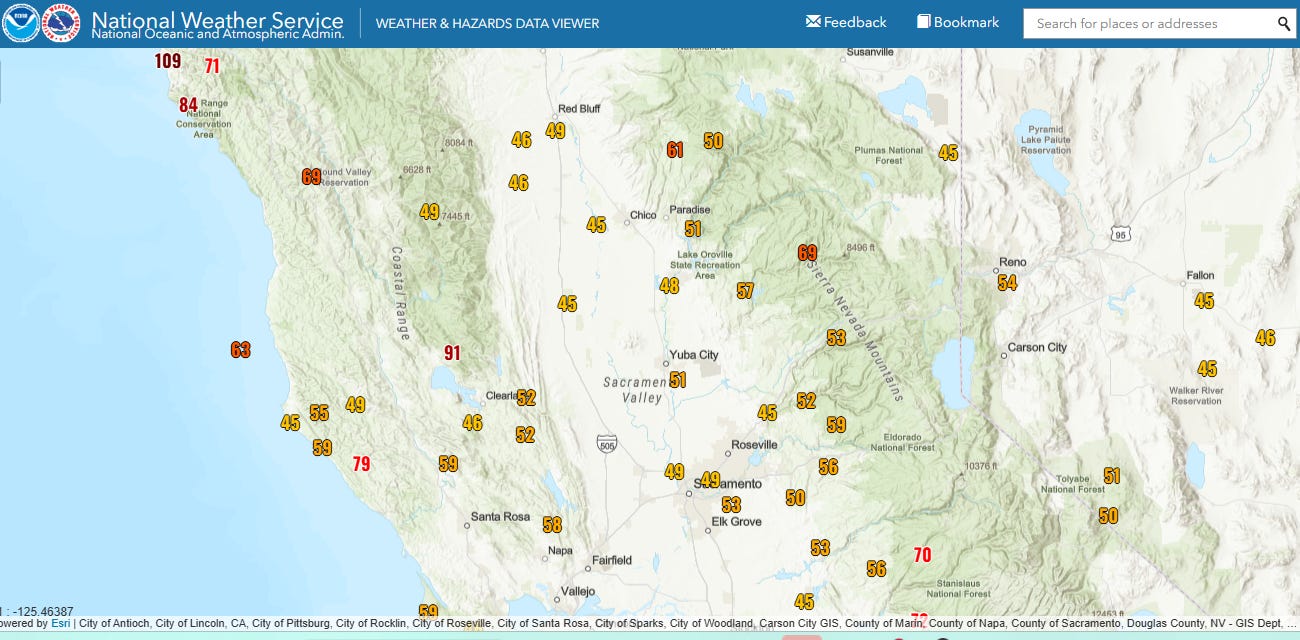The height and width of the screenshot is (640, 1300).
Task: Select the 84 temperature reading
Action: (188, 104)
